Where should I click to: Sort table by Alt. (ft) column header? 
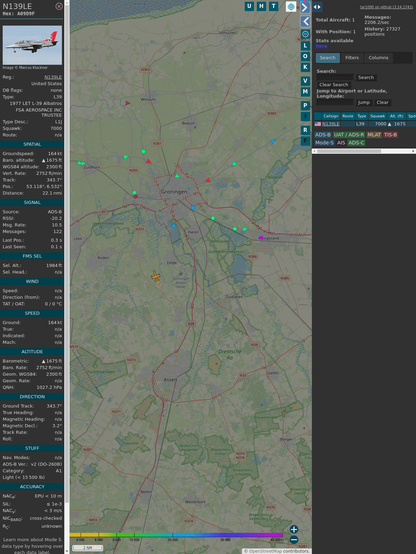(396, 116)
